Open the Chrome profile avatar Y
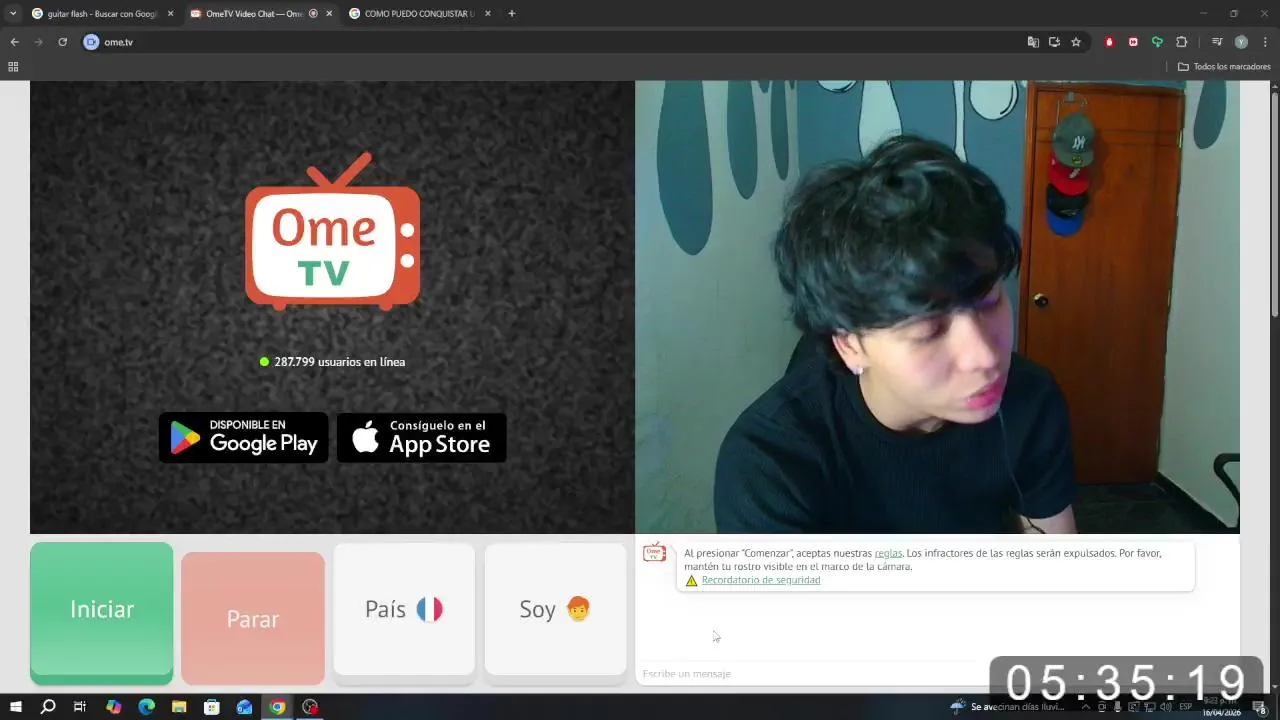Screen dimensions: 1280x720 click(1241, 42)
